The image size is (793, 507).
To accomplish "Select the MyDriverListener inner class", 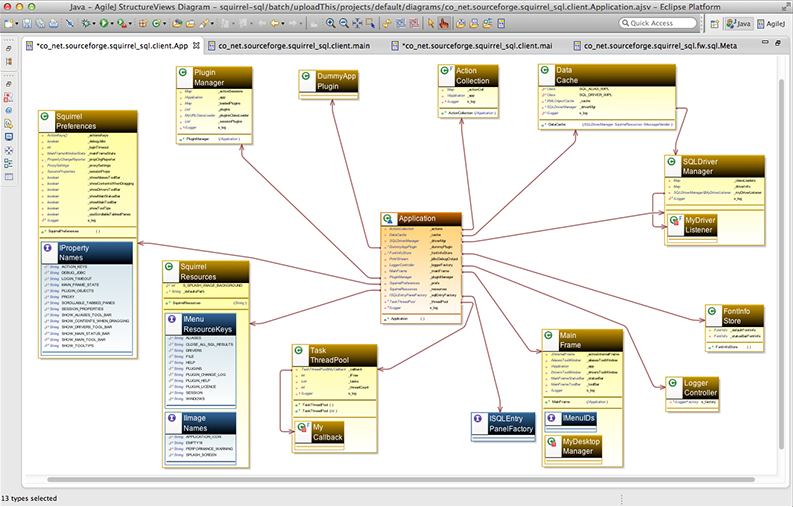I will coord(692,225).
